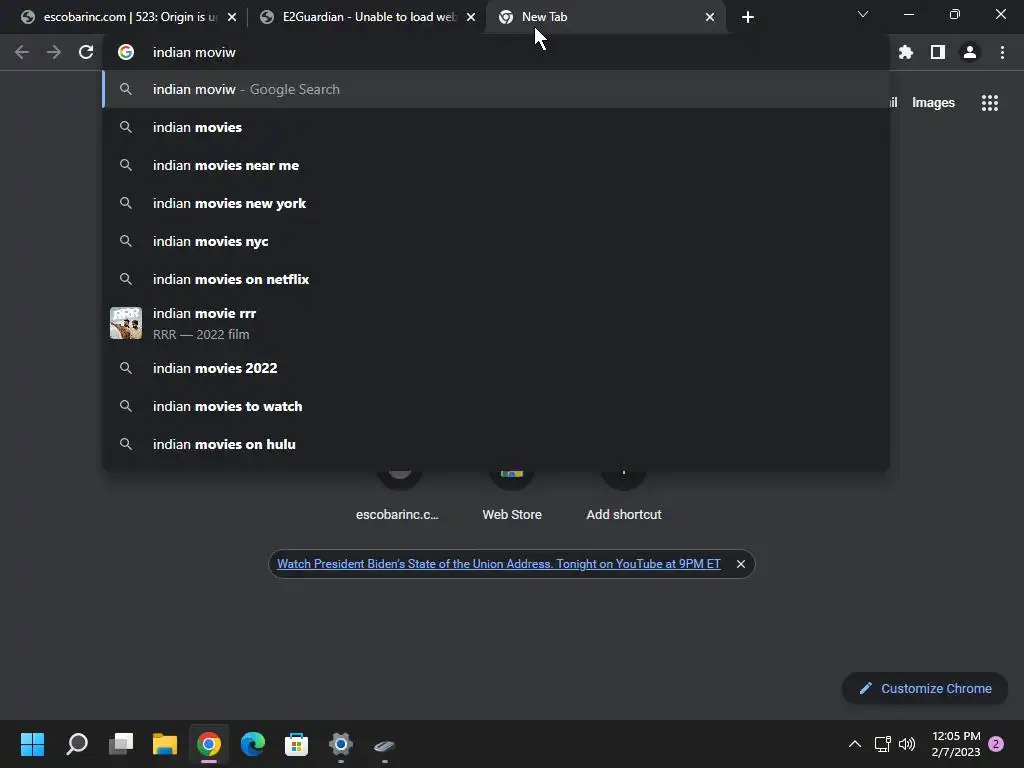
Task: Open the State of the Union YouTube link
Action: click(x=499, y=564)
